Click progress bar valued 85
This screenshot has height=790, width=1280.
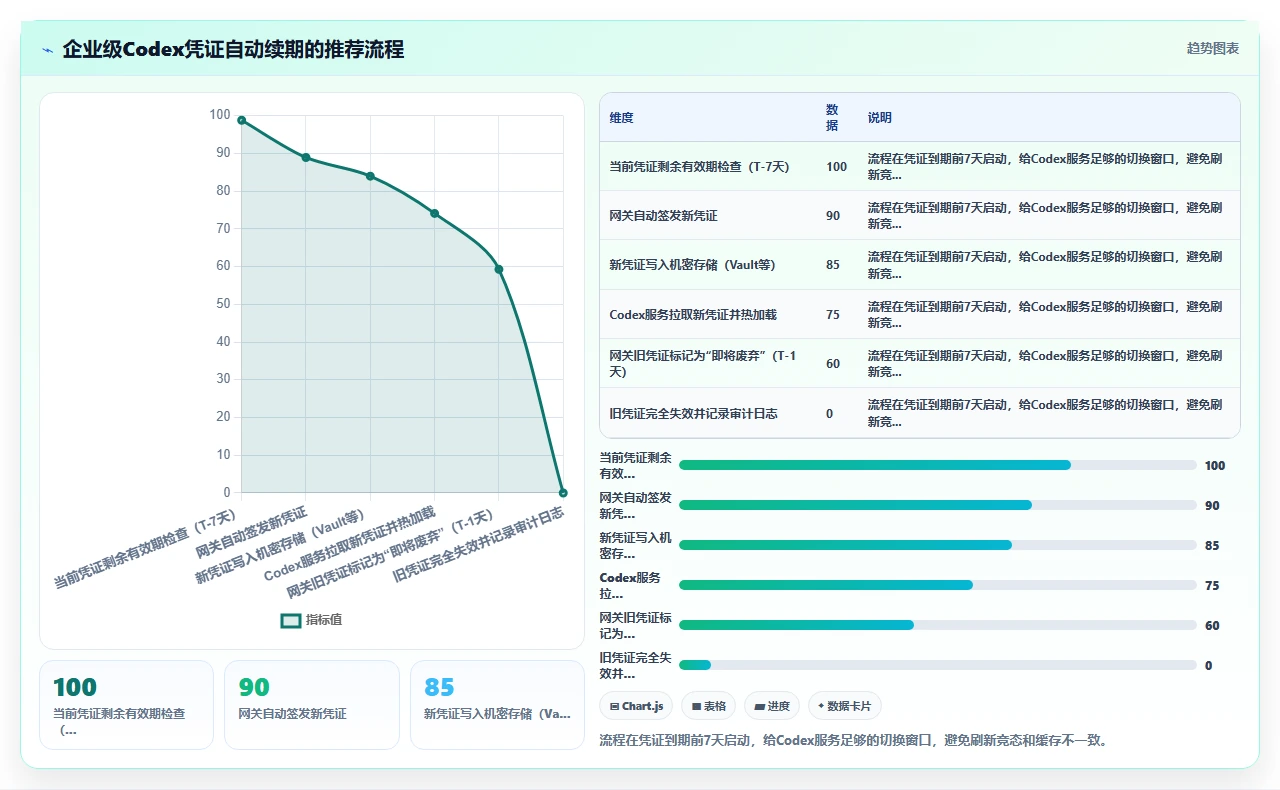coord(938,545)
